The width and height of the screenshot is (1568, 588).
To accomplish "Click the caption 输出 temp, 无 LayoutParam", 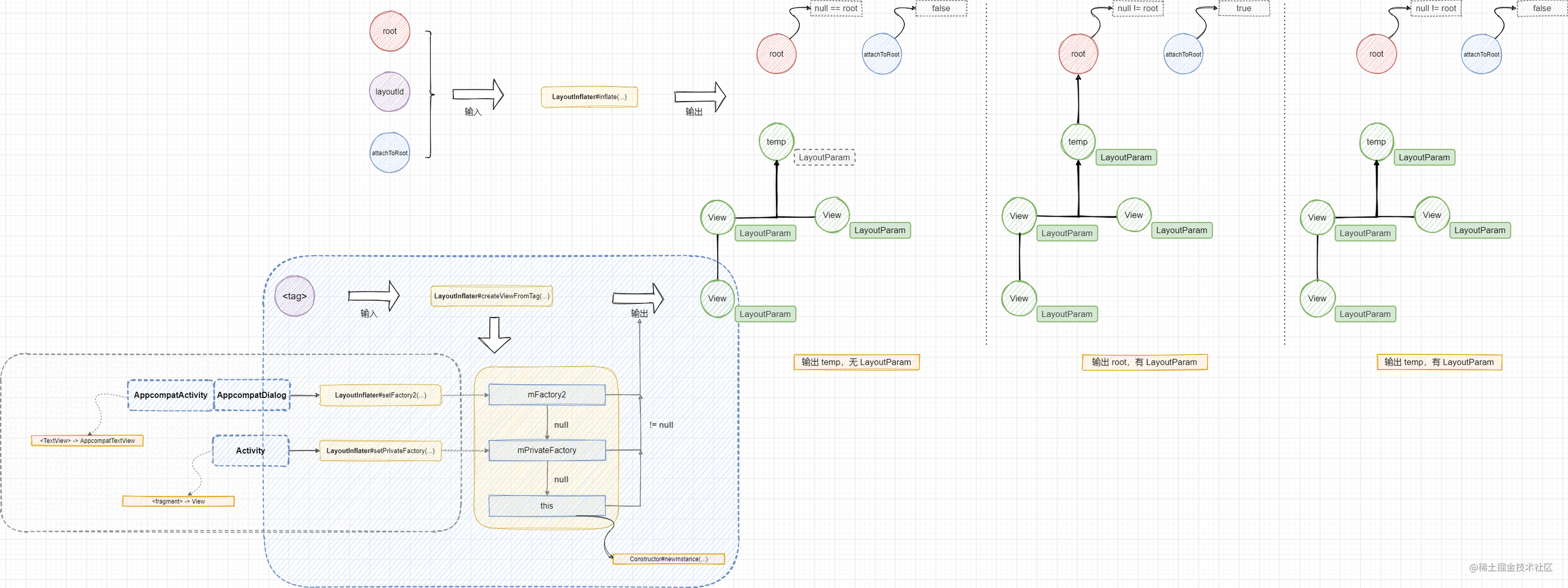I will pyautogui.click(x=857, y=362).
